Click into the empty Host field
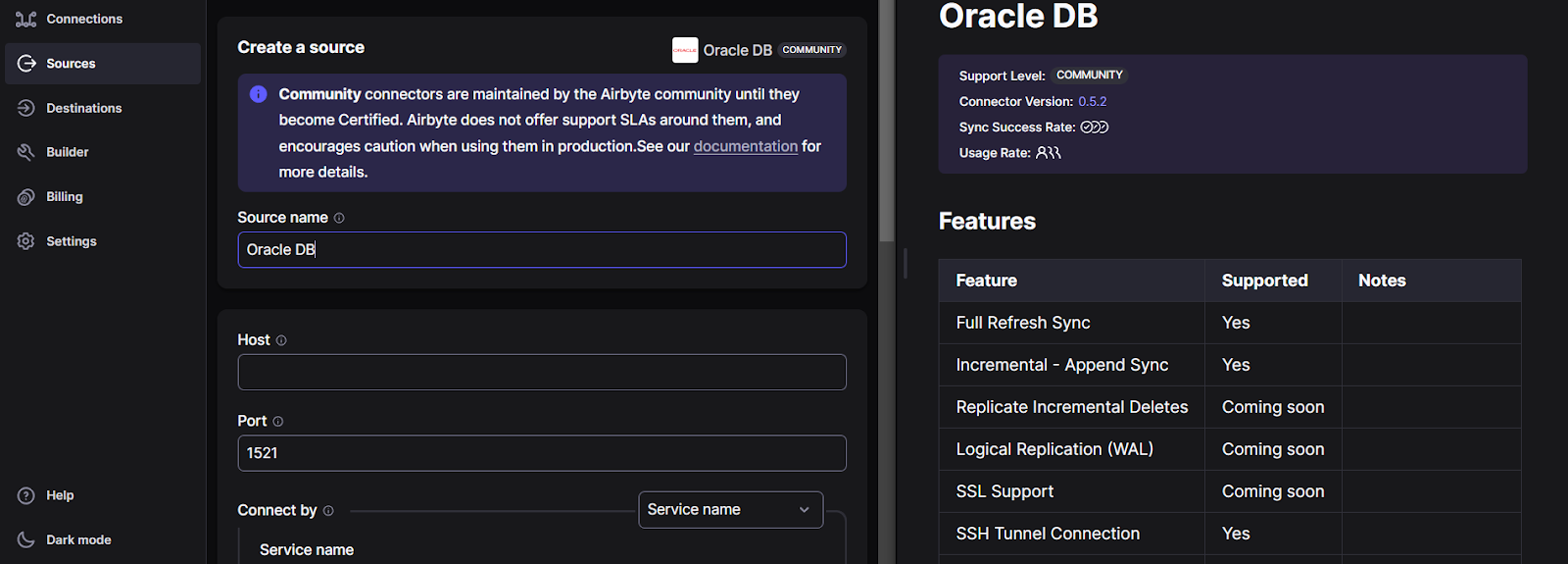This screenshot has height=564, width=1568. click(542, 373)
